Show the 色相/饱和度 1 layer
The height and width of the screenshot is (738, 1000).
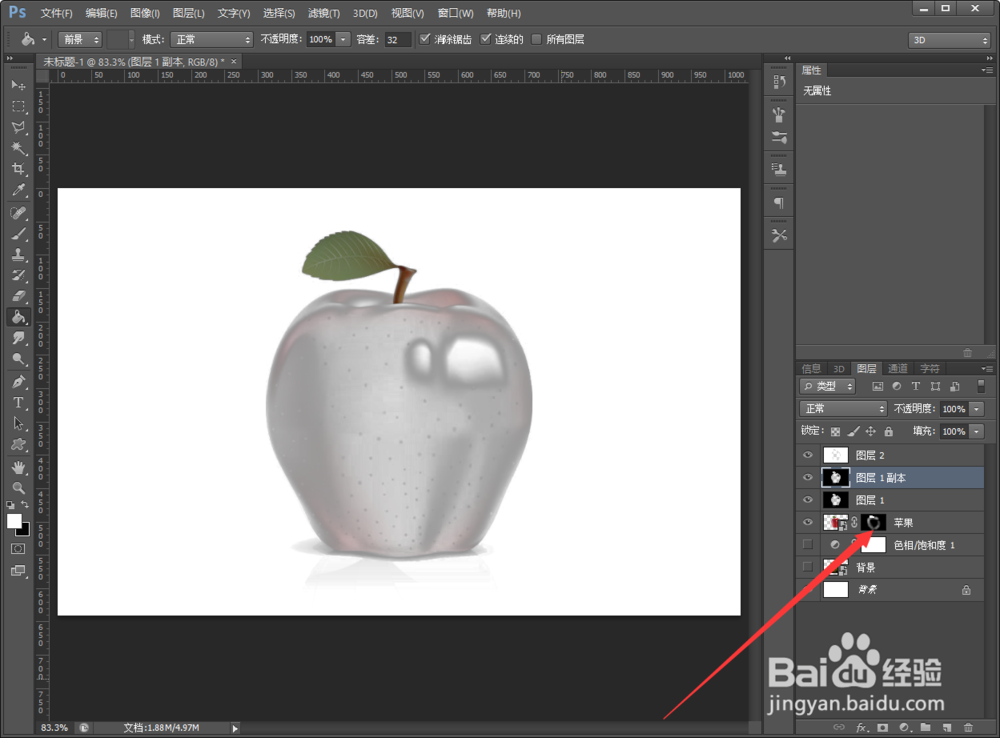point(808,544)
